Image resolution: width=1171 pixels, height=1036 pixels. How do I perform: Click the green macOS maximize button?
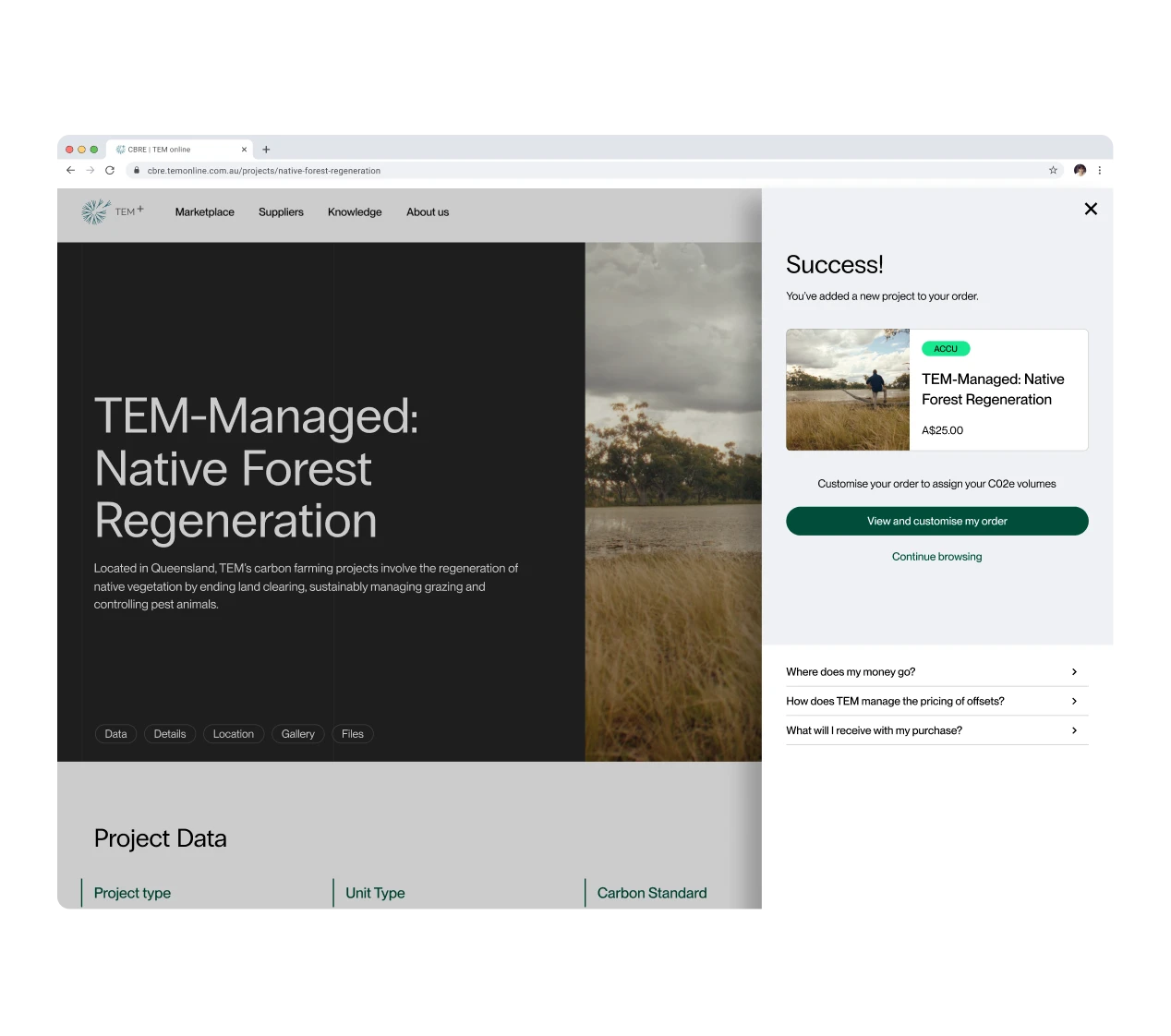point(94,150)
